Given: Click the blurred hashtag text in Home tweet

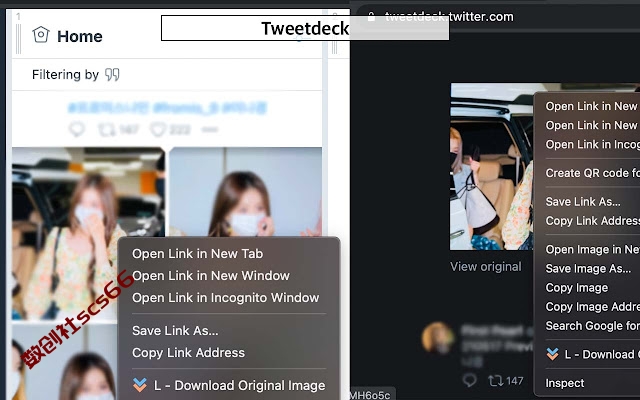Looking at the screenshot, I should (x=167, y=108).
